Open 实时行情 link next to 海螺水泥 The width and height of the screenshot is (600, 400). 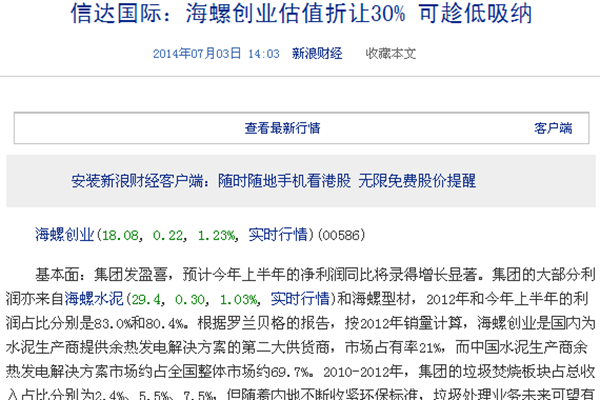click(x=300, y=299)
